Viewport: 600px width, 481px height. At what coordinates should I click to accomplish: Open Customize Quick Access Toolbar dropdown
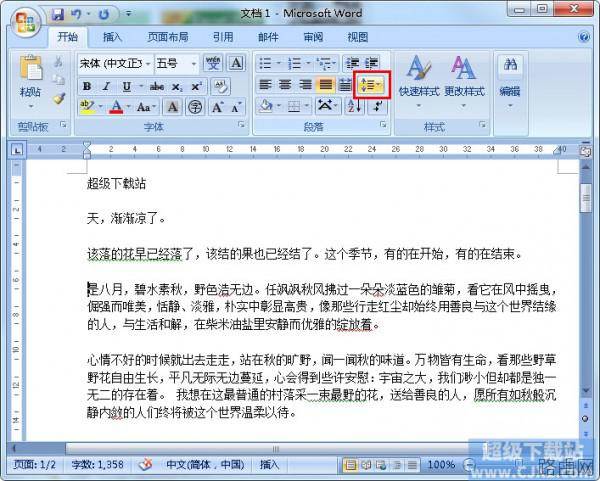[129, 14]
